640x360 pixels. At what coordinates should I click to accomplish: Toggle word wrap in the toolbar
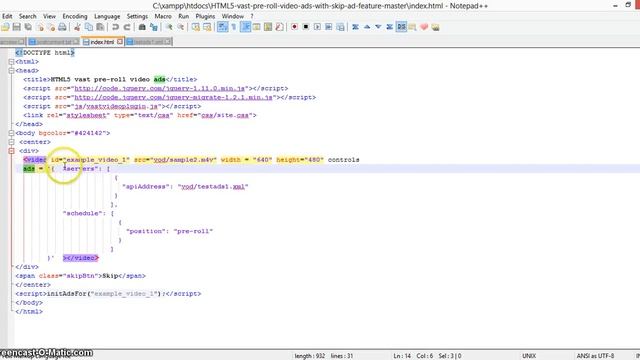click(x=222, y=27)
